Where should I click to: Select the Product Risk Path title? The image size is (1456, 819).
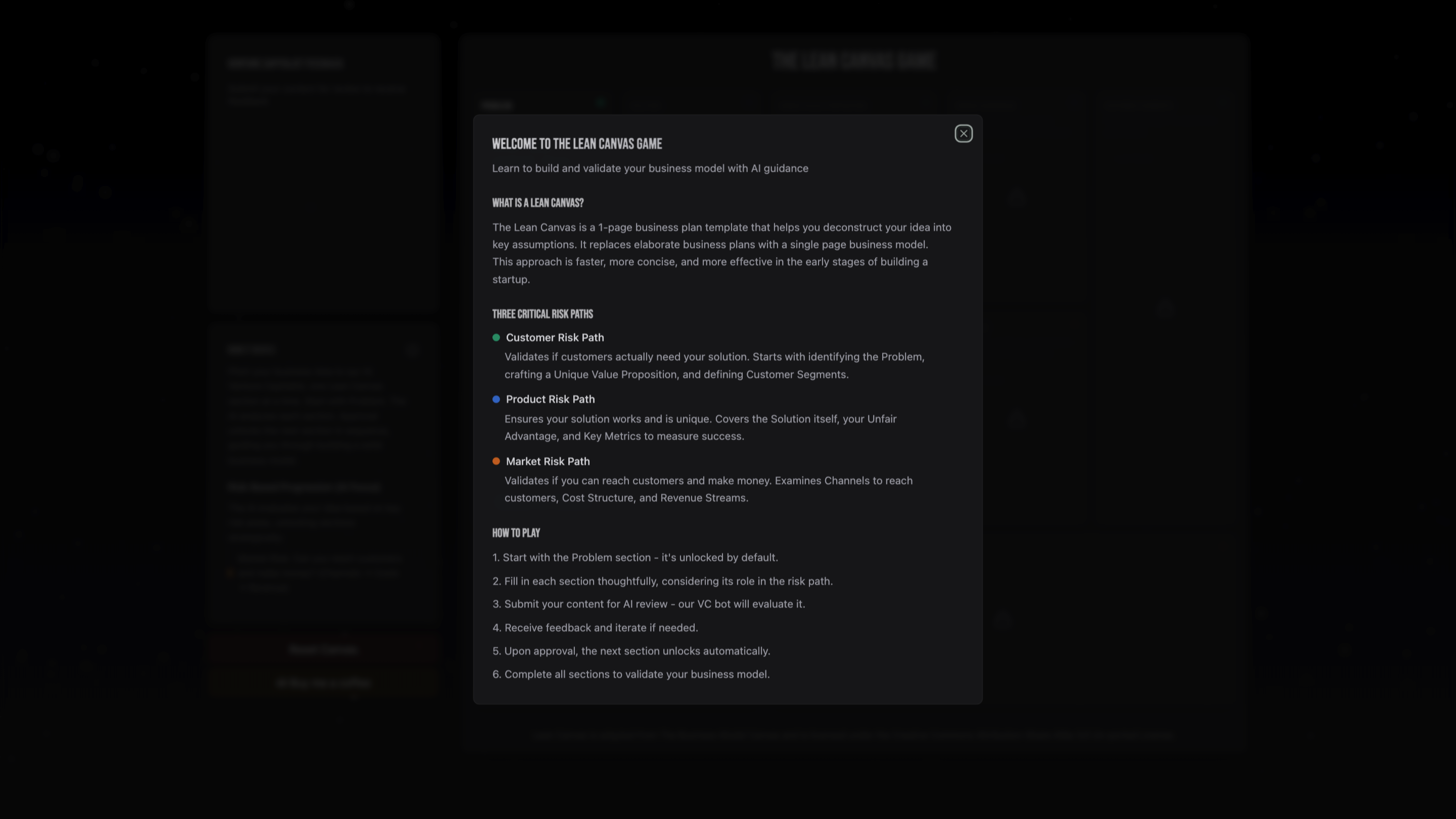click(550, 399)
